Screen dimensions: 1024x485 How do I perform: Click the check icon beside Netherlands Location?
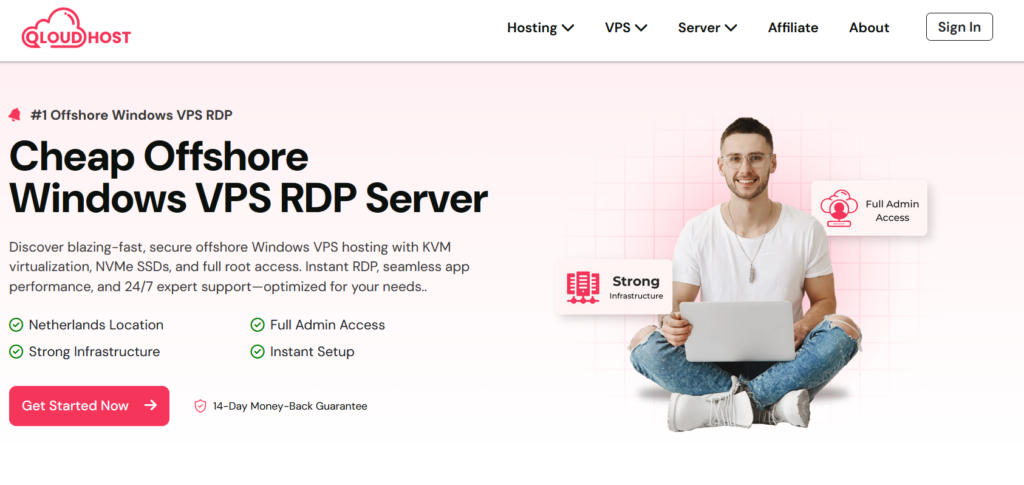point(16,324)
